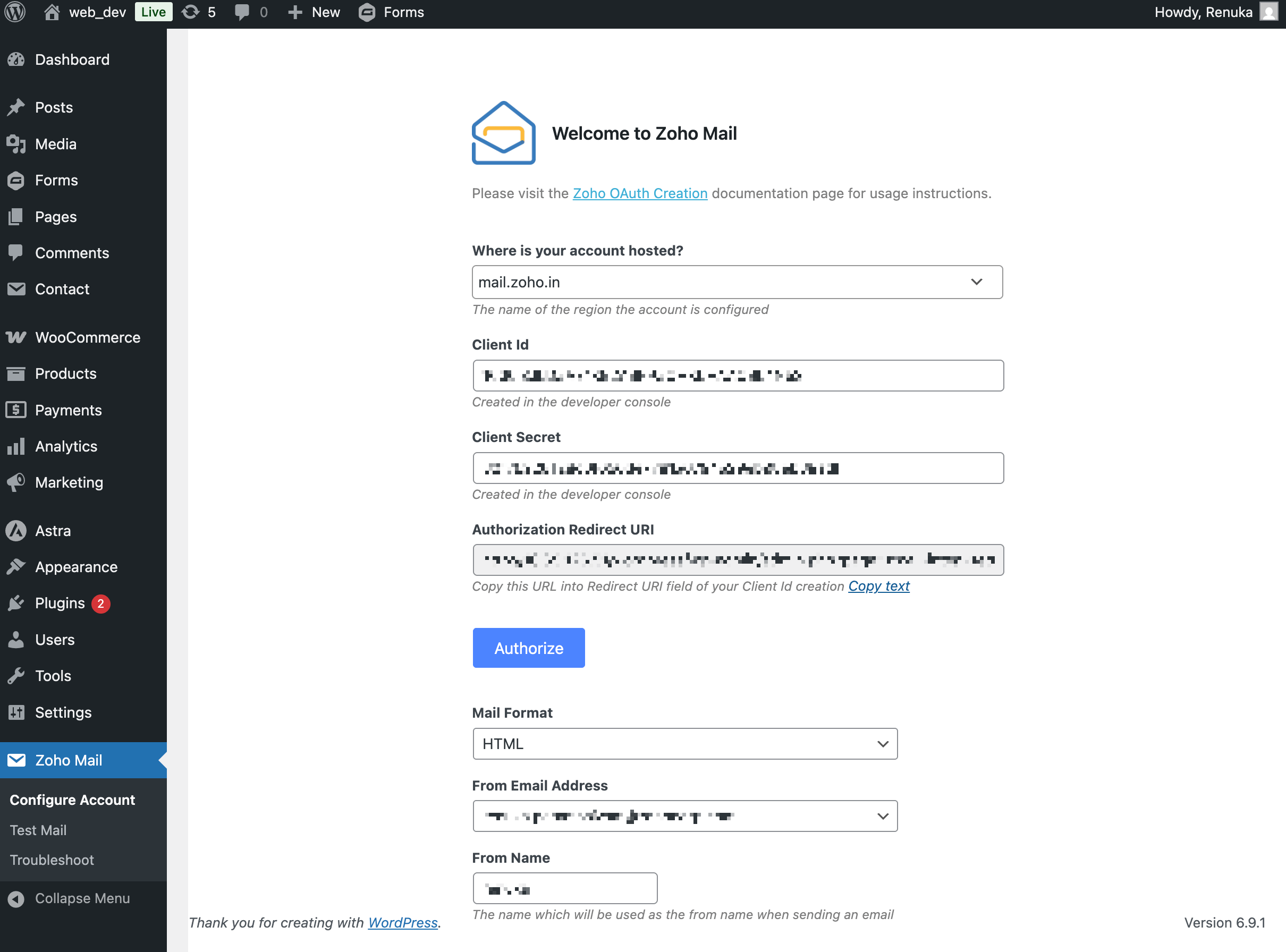This screenshot has width=1286, height=952.
Task: Click inside the Client Id field
Action: (x=737, y=375)
